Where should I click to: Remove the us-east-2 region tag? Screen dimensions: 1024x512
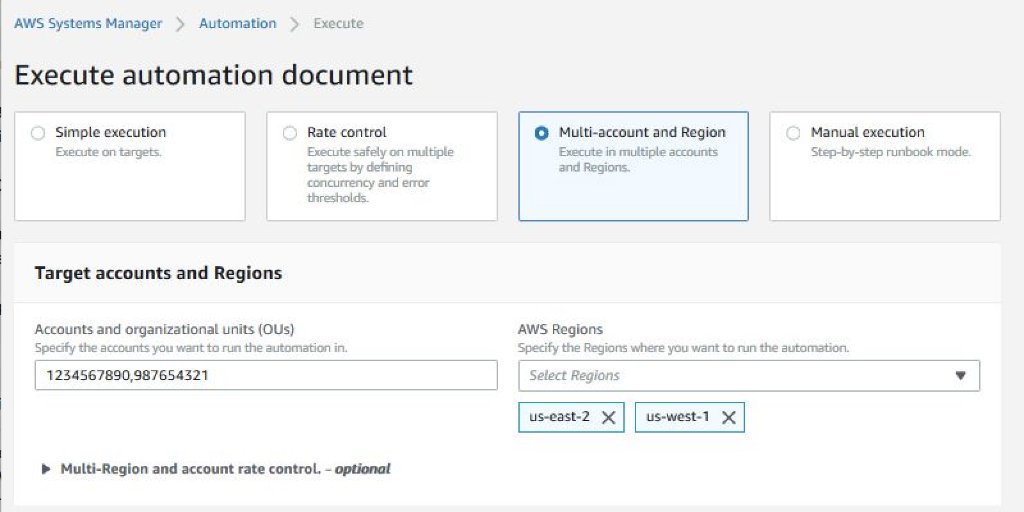[608, 417]
